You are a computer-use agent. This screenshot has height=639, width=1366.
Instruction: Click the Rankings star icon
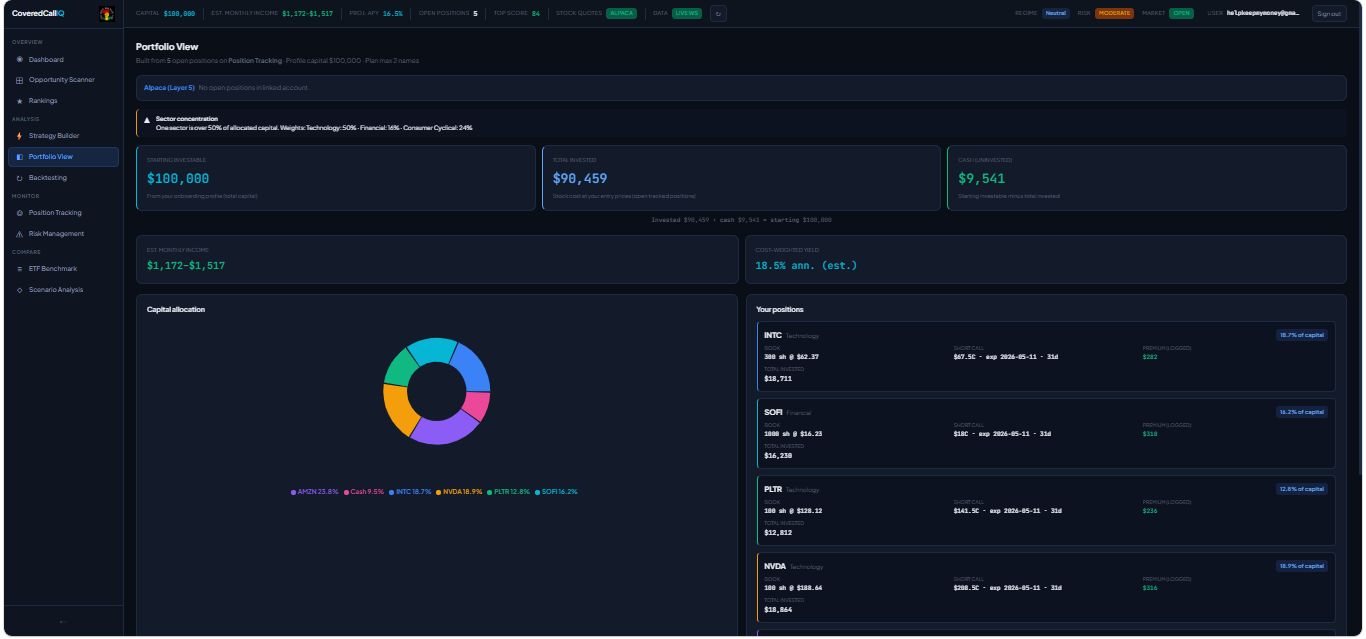pos(19,101)
